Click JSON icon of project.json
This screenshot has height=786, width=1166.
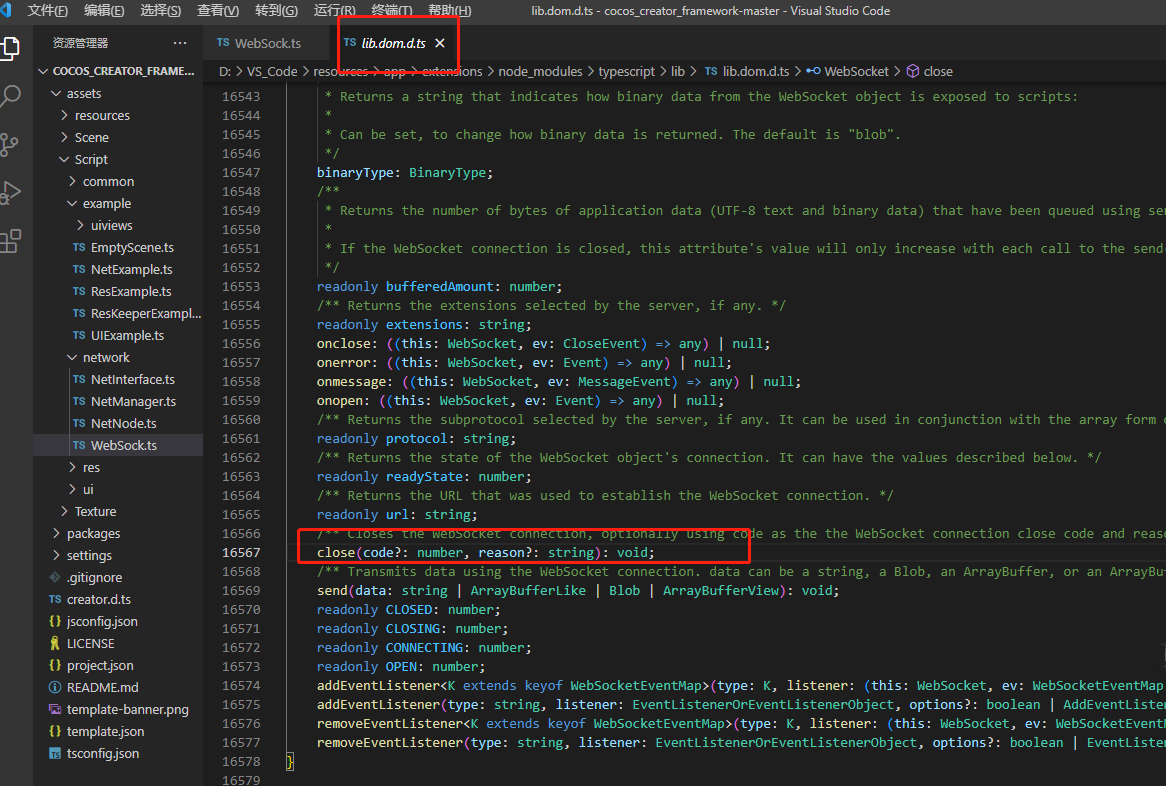click(x=55, y=666)
